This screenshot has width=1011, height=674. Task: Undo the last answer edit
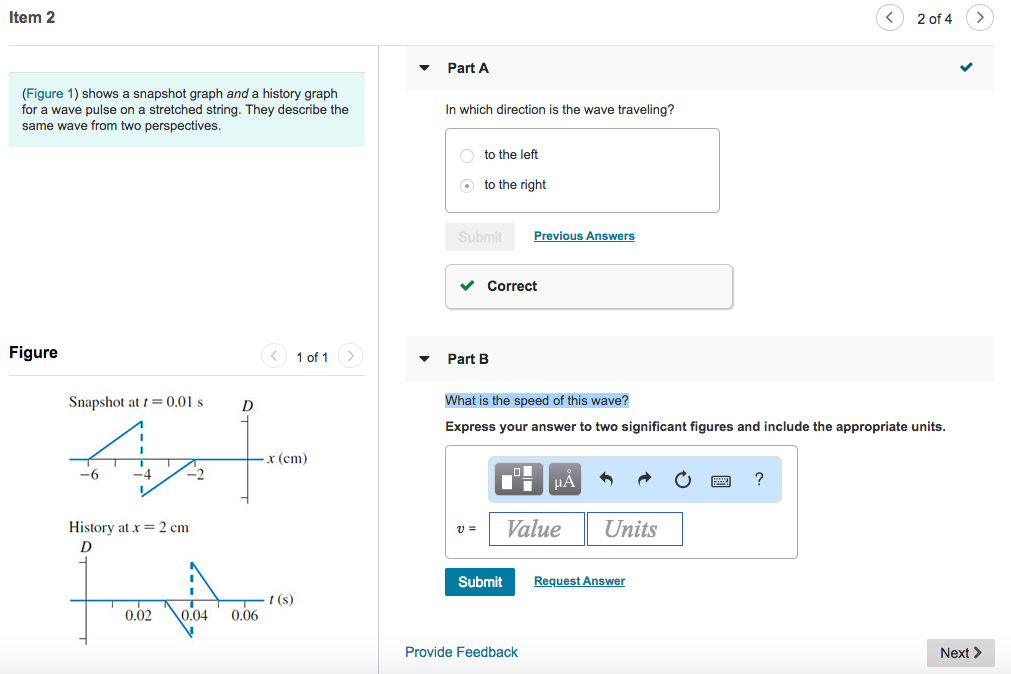(606, 479)
